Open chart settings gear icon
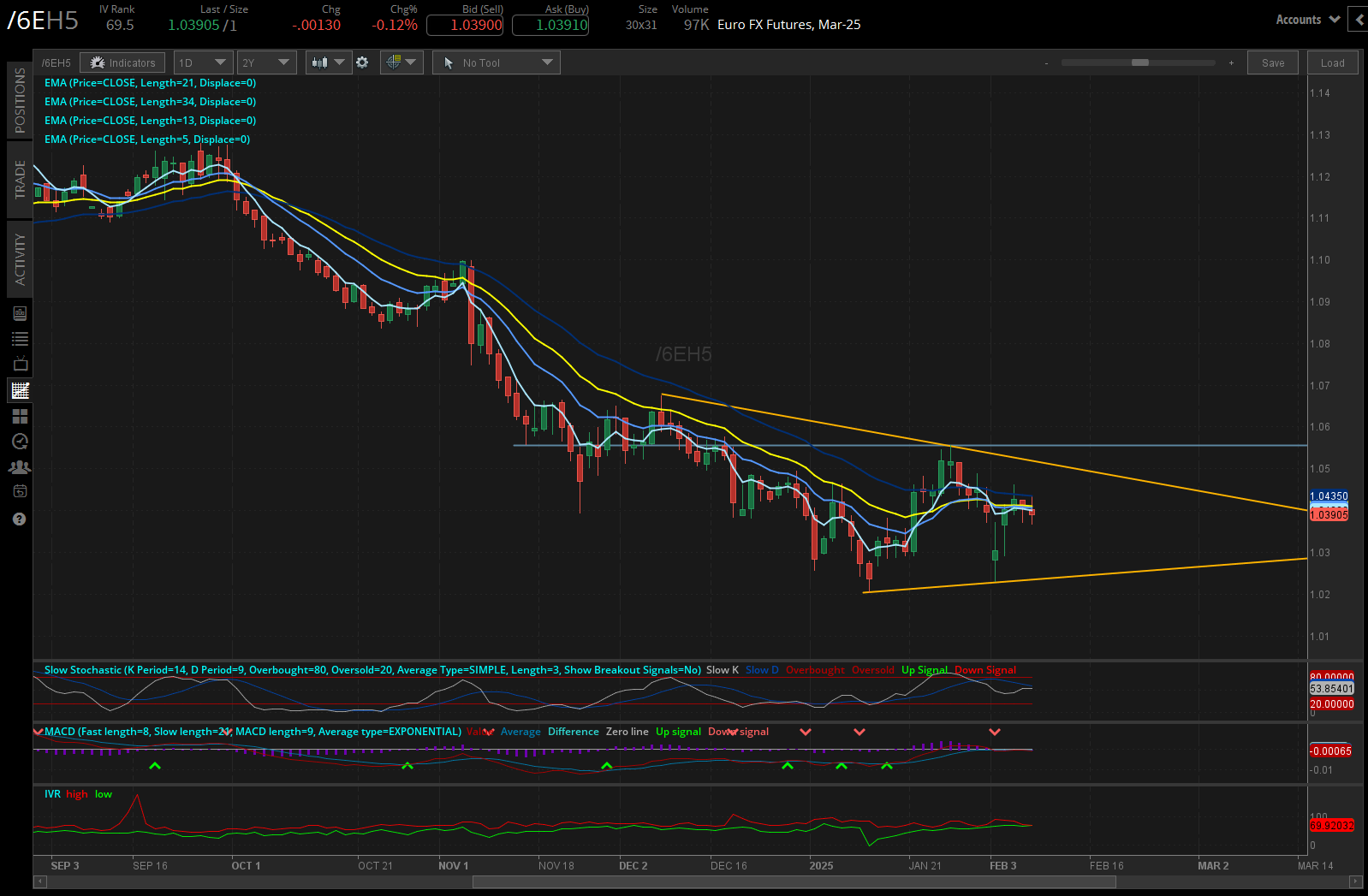The height and width of the screenshot is (896, 1368). [362, 62]
